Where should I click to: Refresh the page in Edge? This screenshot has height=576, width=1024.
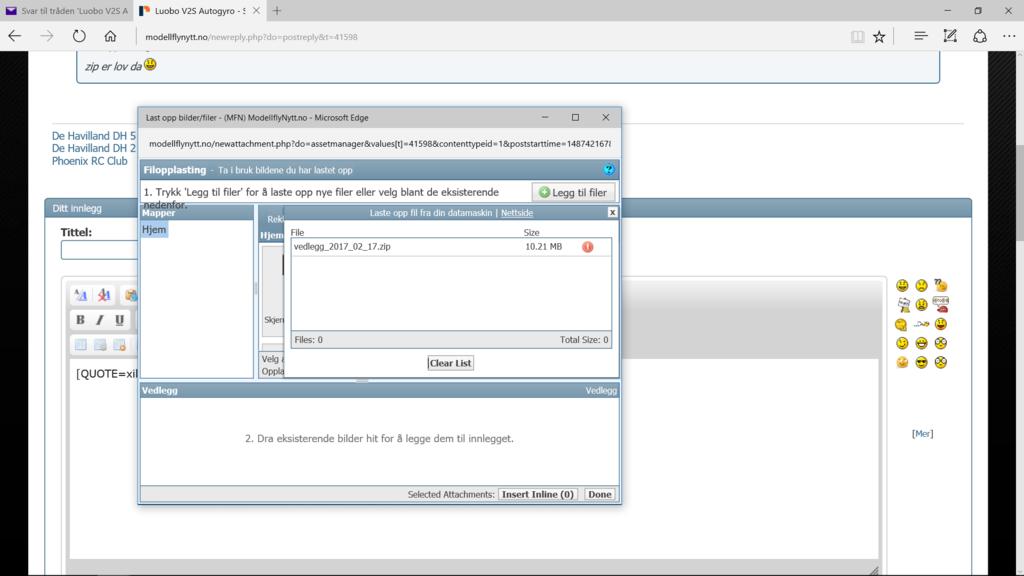(x=79, y=36)
